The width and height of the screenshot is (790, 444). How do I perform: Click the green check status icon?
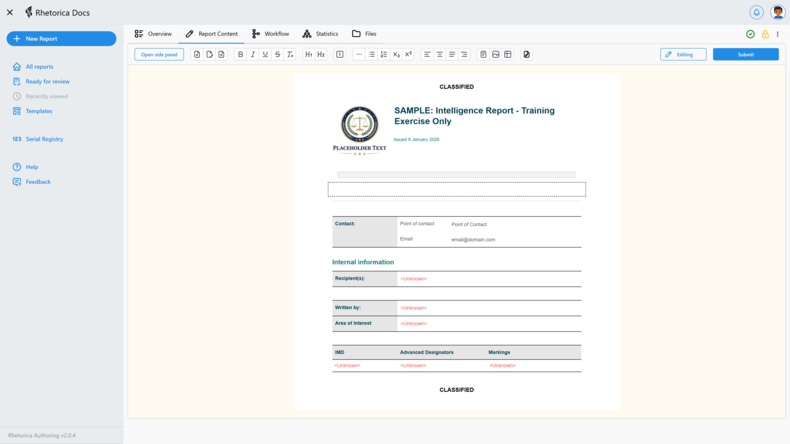(750, 34)
